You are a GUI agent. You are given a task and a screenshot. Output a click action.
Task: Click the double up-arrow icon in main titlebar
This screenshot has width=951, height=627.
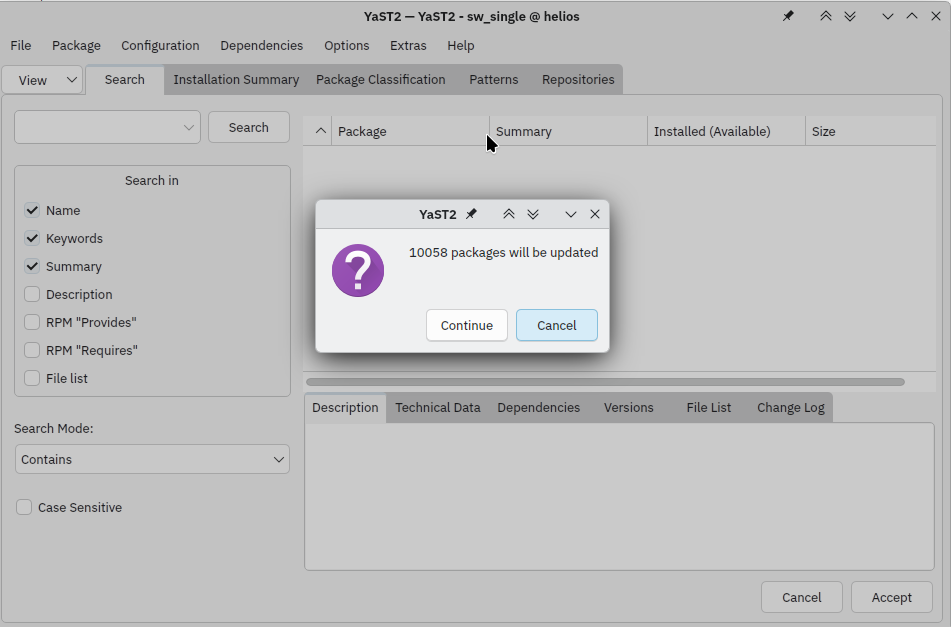click(825, 16)
